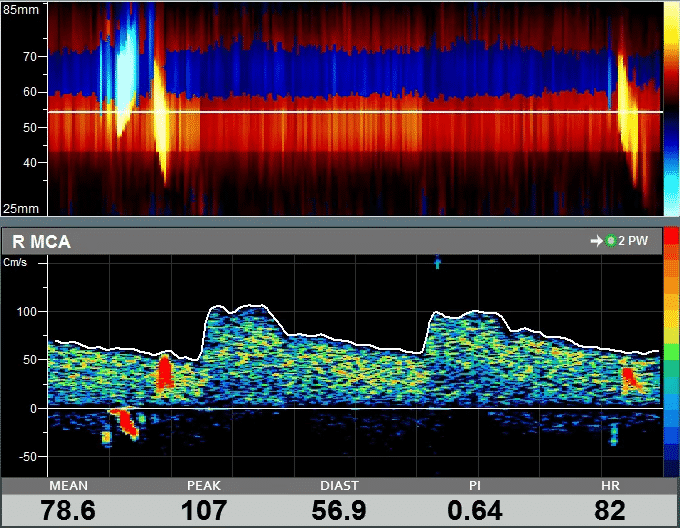
Task: Click the M-mode power color scale bar
Action: [x=671, y=108]
